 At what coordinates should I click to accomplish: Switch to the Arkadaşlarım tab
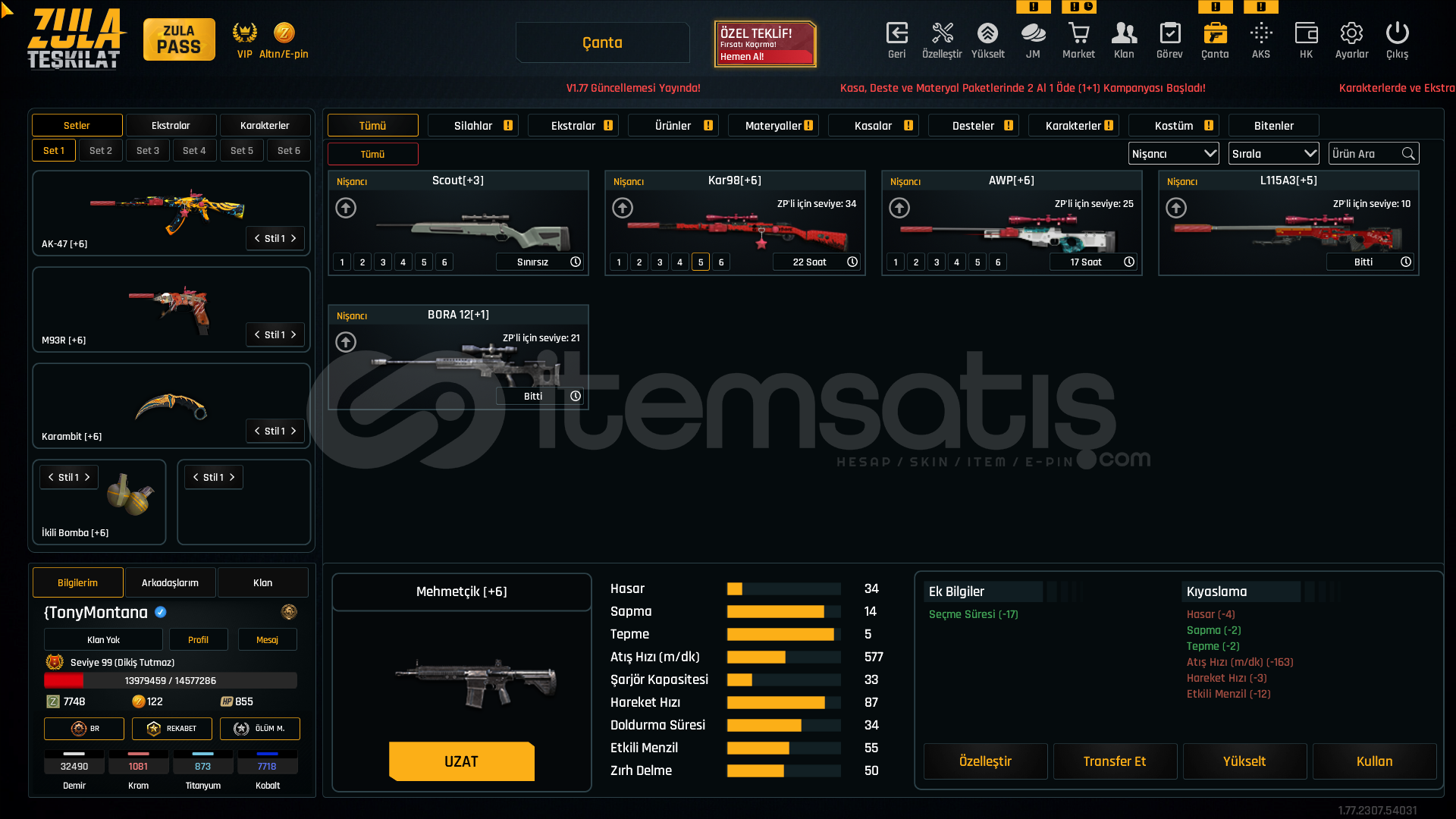pos(170,582)
